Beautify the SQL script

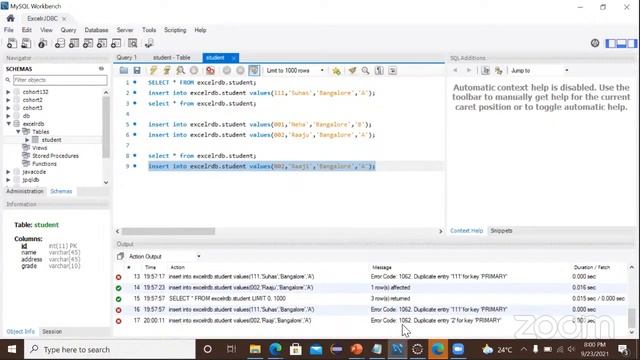click(352, 71)
